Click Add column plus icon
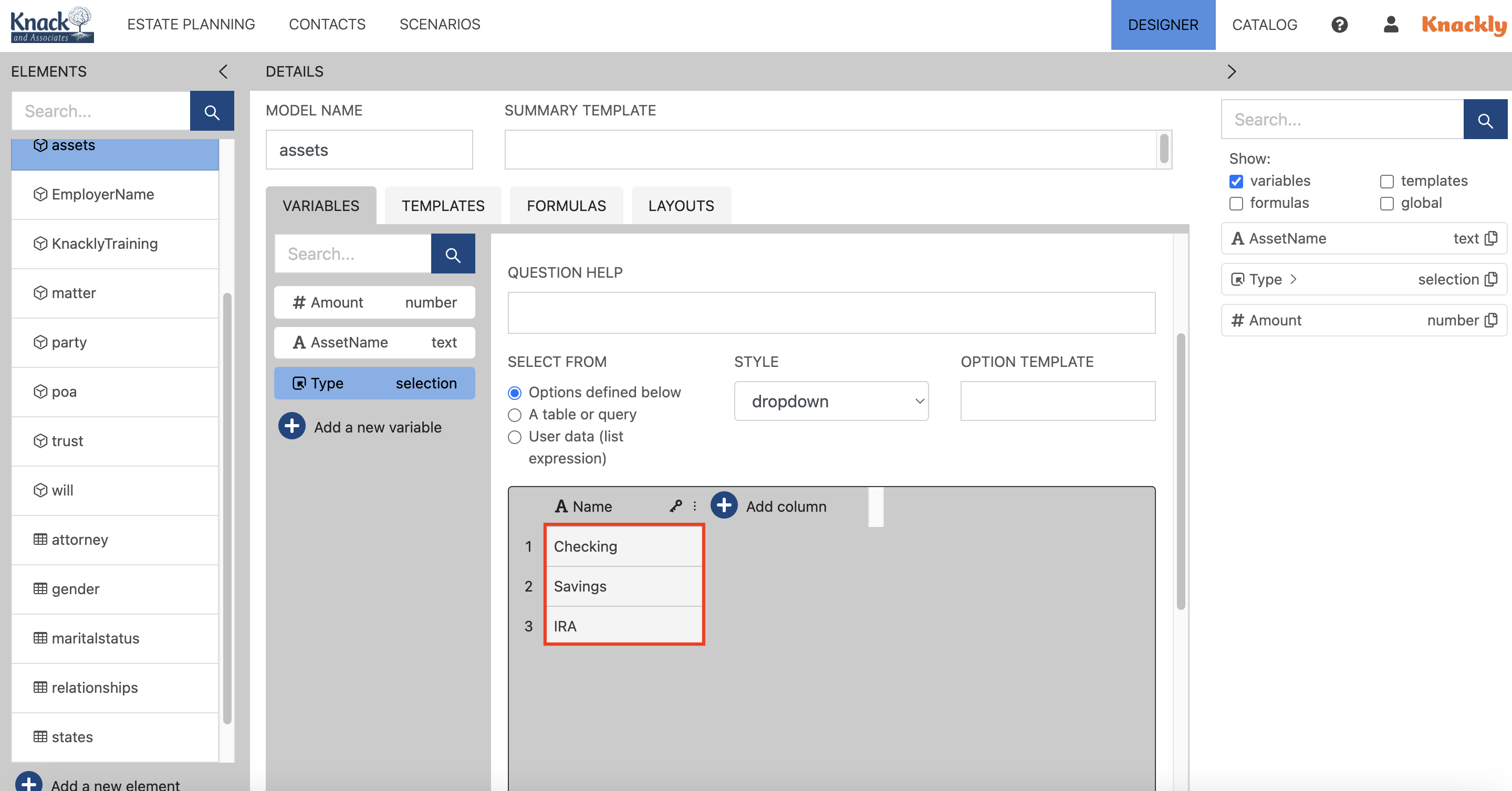This screenshot has height=791, width=1512. [x=724, y=505]
